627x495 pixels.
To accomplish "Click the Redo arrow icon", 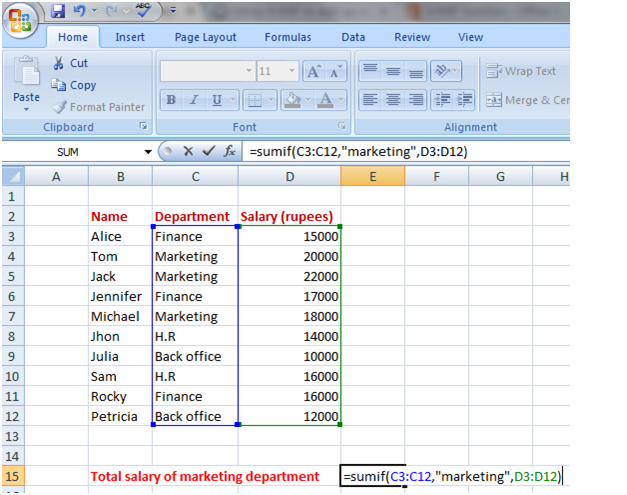I will click(111, 11).
